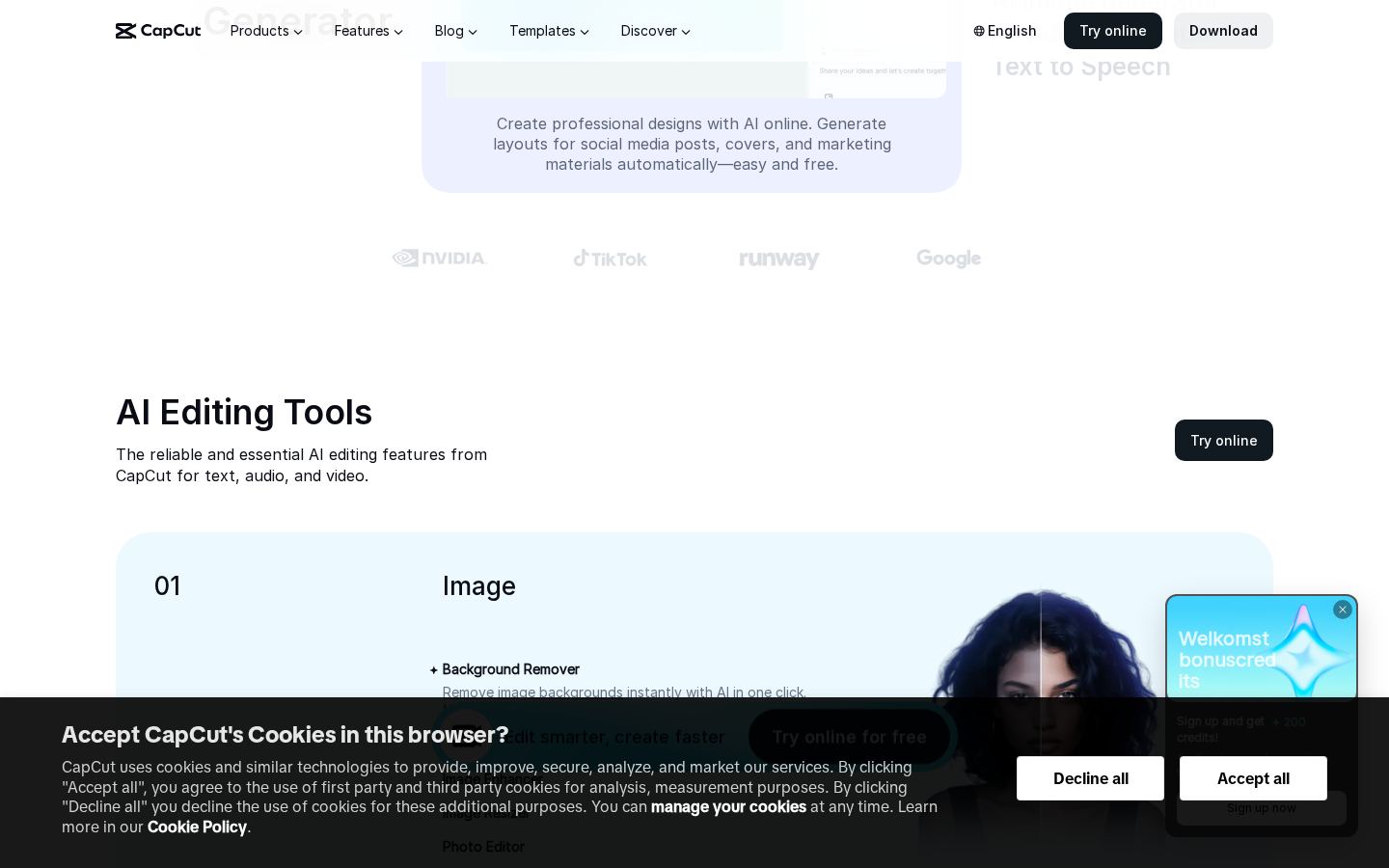Select the TikTok logo
The height and width of the screenshot is (868, 1389).
point(611,258)
